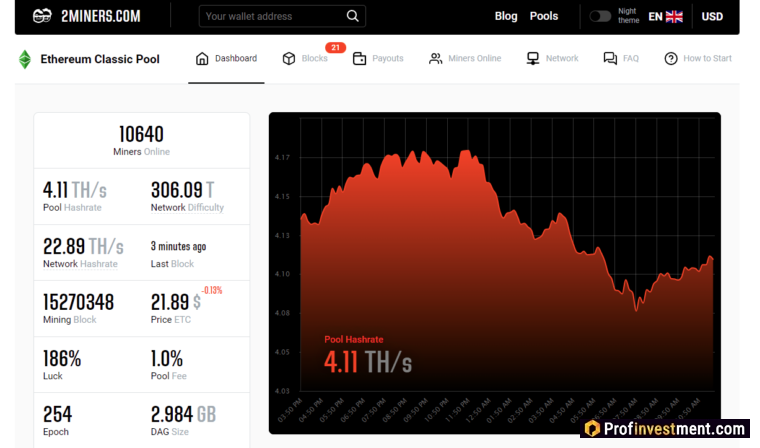The image size is (760, 448).
Task: Click the Dashboard home icon
Action: tap(202, 59)
